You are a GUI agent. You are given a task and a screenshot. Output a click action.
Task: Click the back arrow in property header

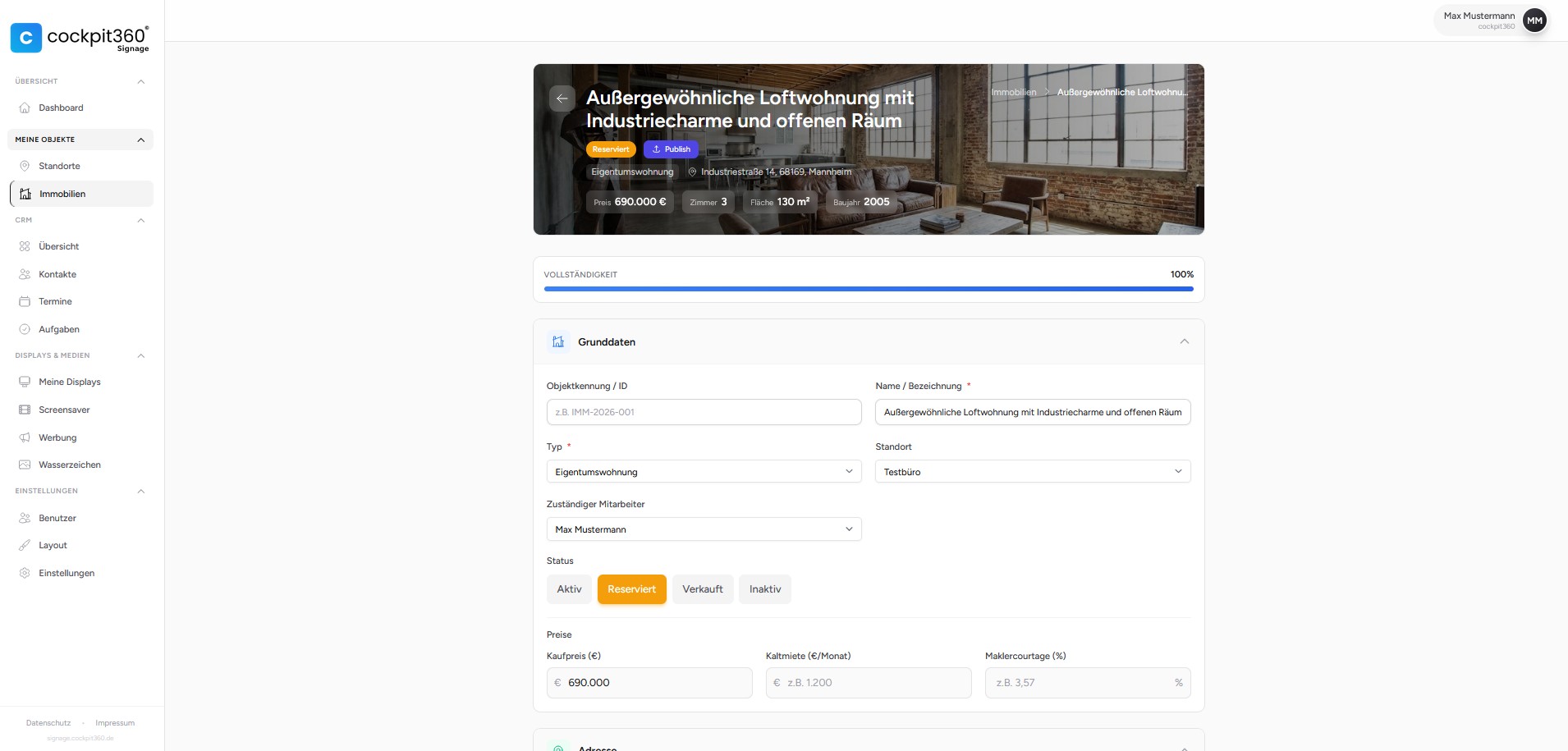coord(562,98)
